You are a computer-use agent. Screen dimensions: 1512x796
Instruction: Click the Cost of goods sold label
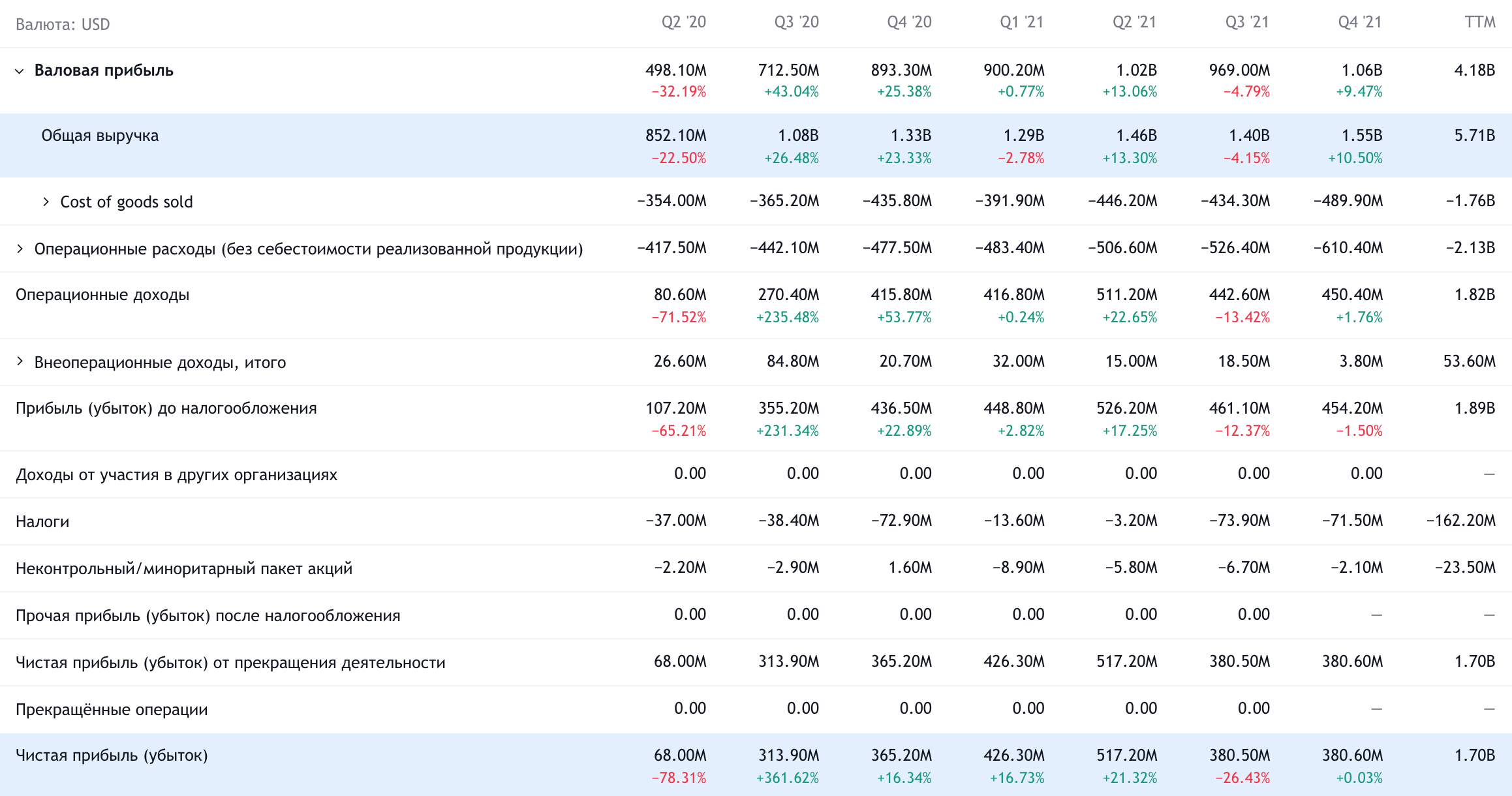click(127, 202)
